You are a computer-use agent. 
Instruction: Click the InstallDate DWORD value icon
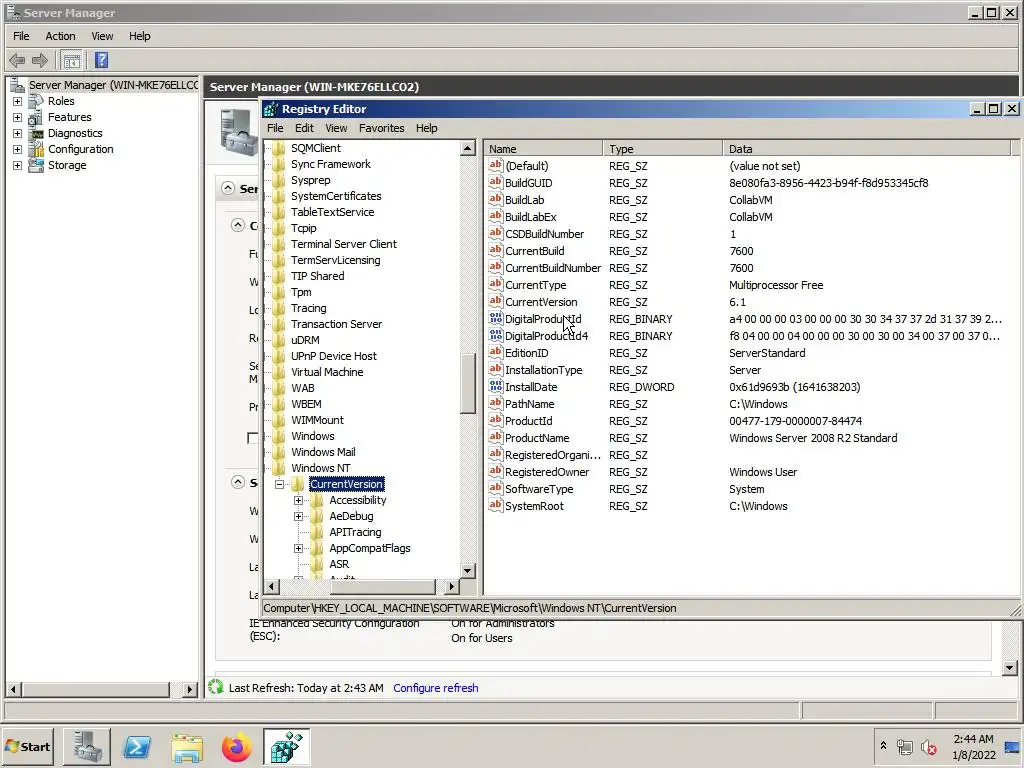tap(496, 387)
